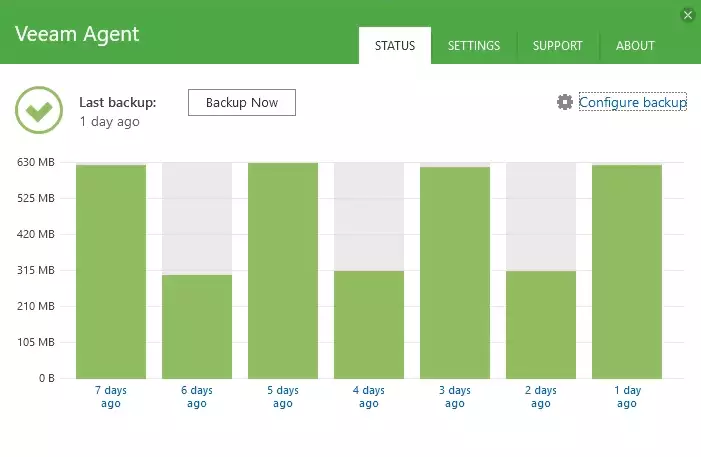This screenshot has width=701, height=457.
Task: Select the 6 days ago backup bar
Action: 197,326
